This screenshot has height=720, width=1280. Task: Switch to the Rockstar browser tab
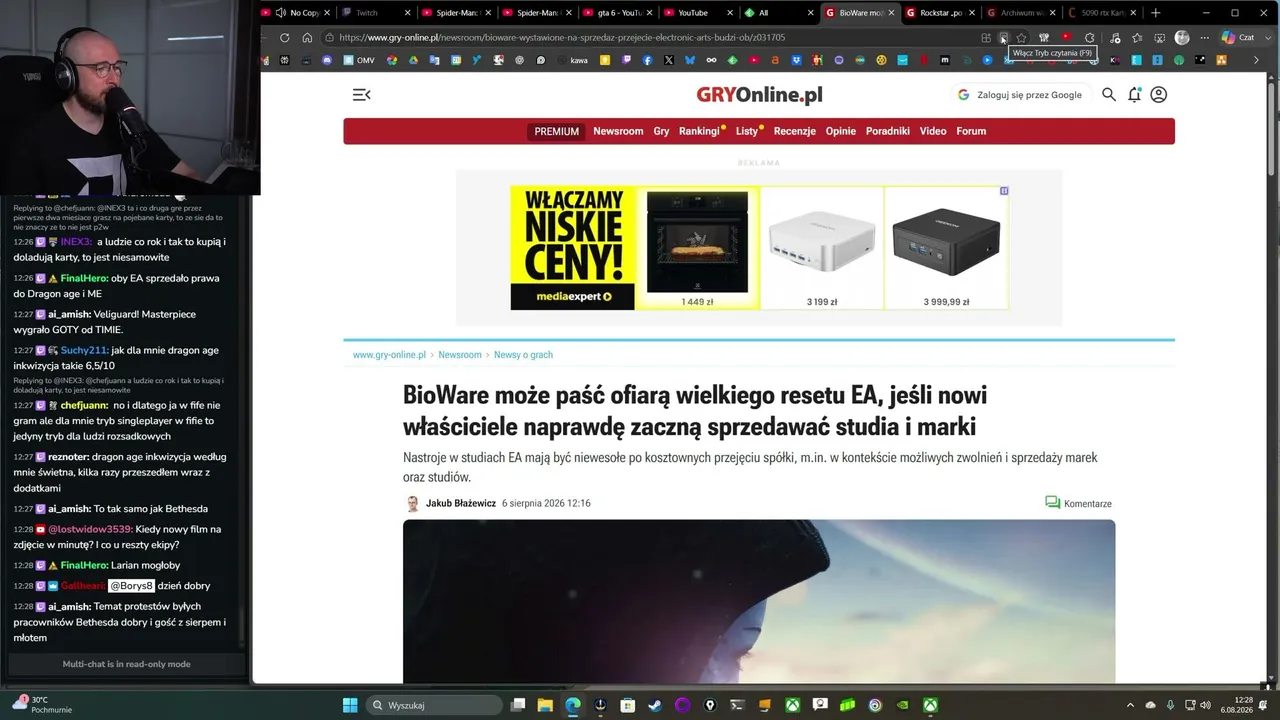(x=940, y=13)
